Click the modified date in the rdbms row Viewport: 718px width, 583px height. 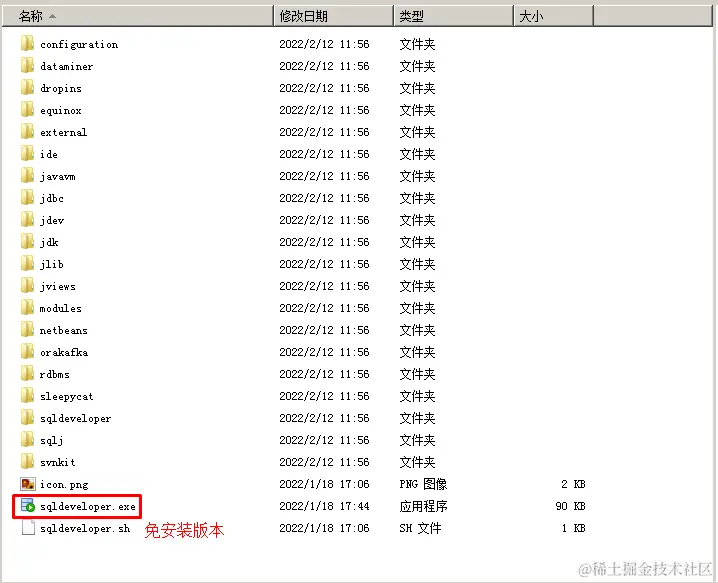click(x=324, y=374)
